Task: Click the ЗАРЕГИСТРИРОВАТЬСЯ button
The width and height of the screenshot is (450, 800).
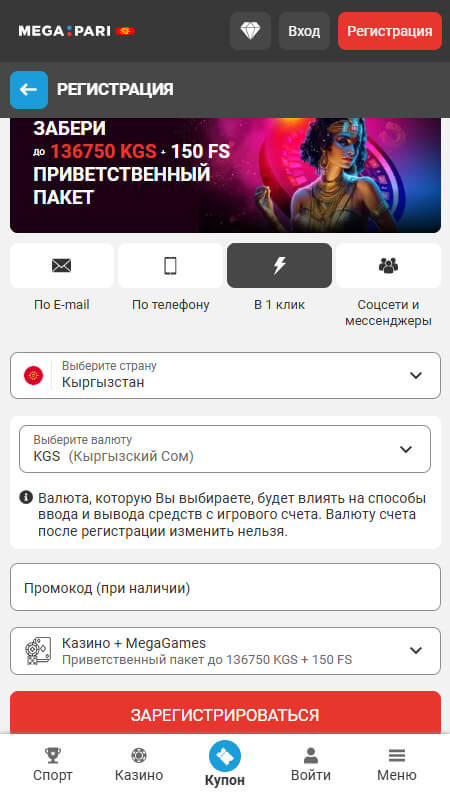Action: [x=226, y=712]
